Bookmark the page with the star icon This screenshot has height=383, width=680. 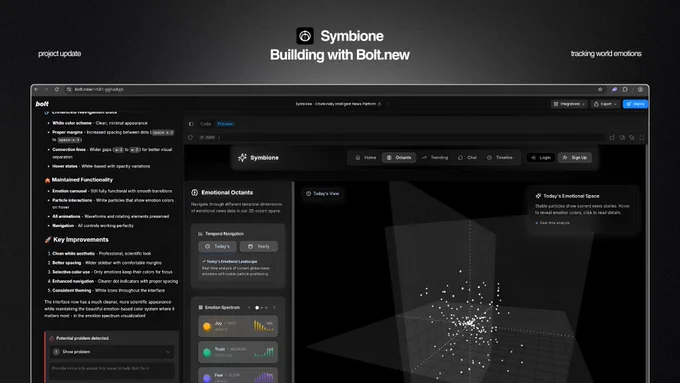click(x=600, y=89)
